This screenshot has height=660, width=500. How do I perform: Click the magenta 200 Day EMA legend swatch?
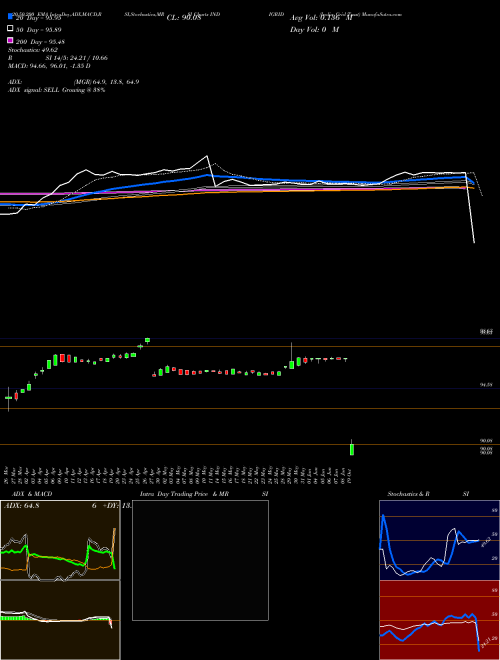click(10, 41)
